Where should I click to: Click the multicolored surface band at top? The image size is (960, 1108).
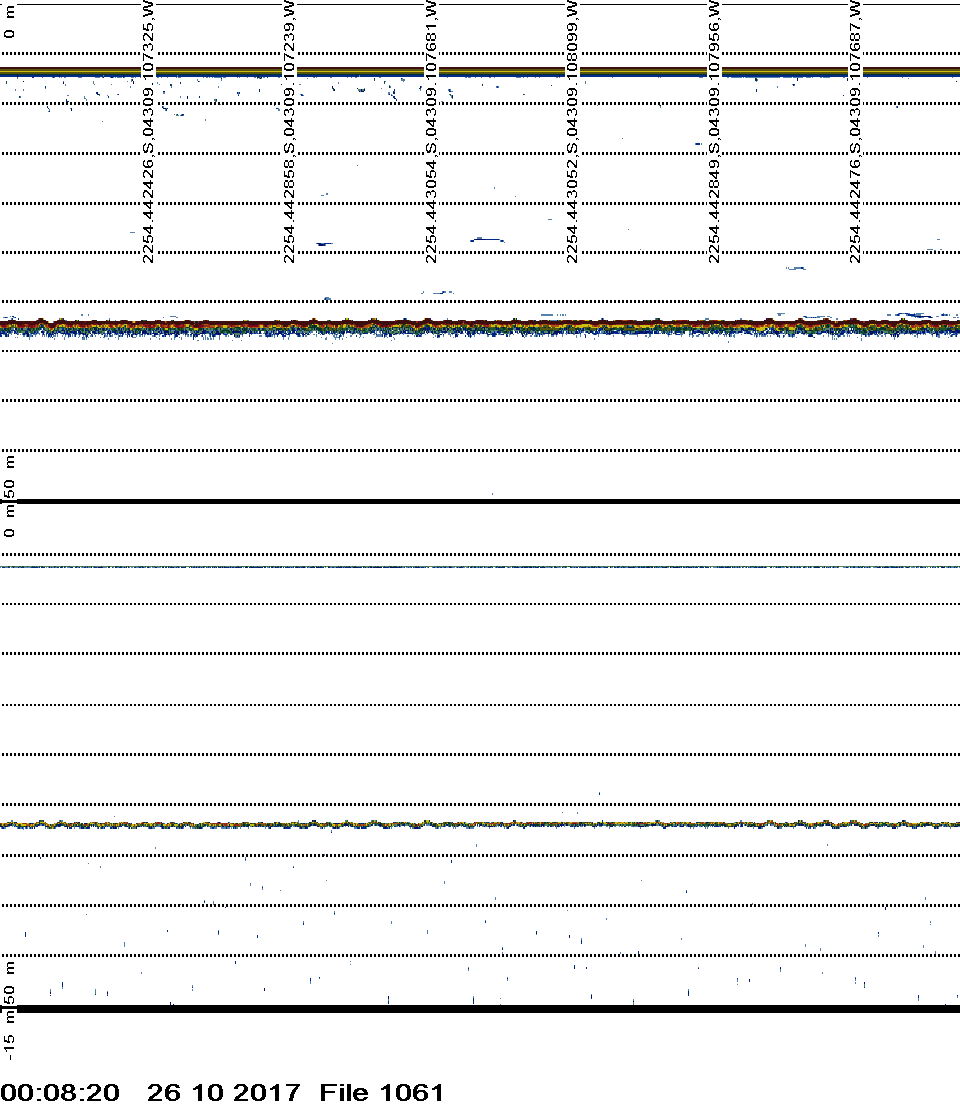click(x=480, y=71)
